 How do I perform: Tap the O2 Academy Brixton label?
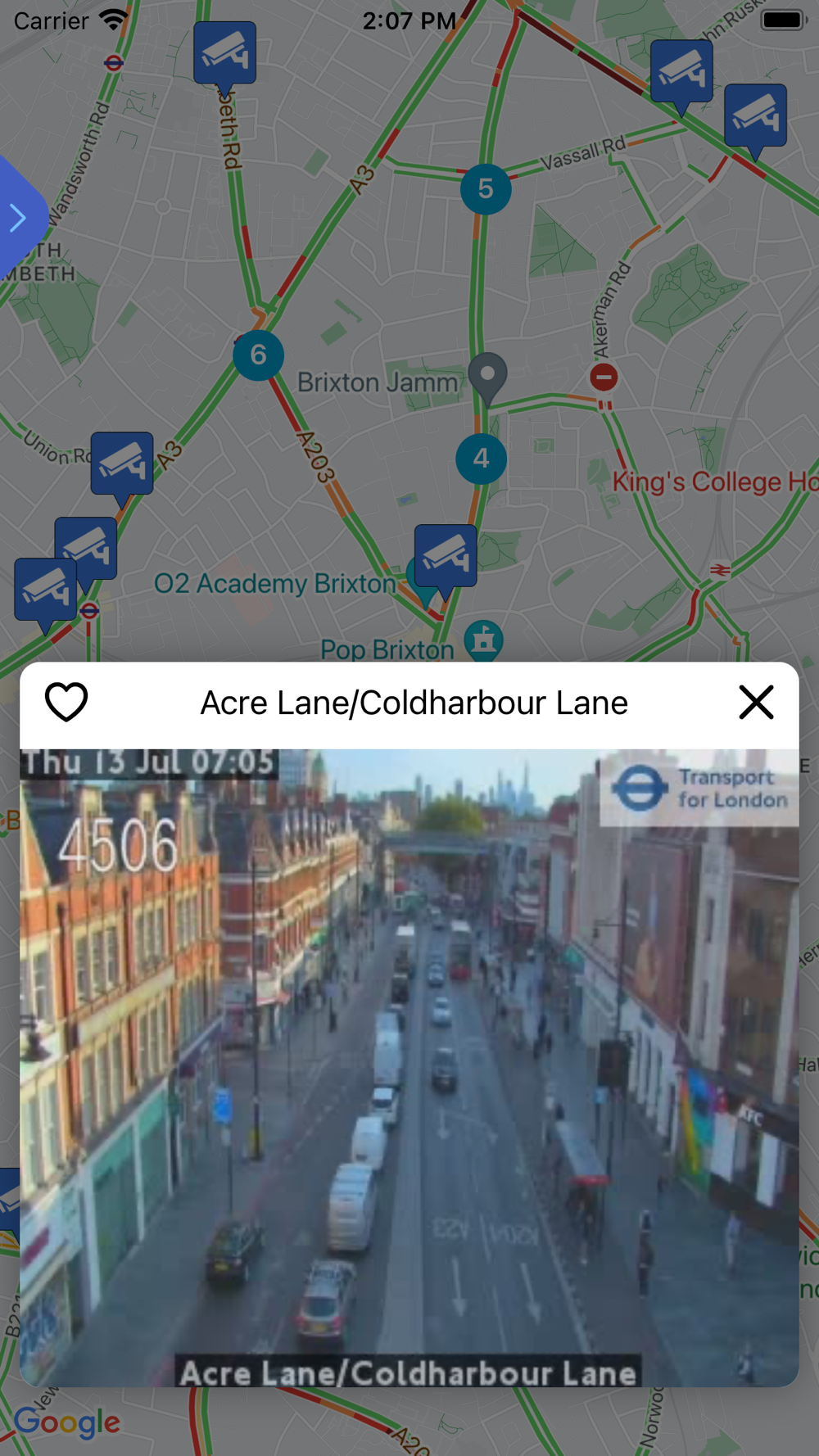coord(275,584)
